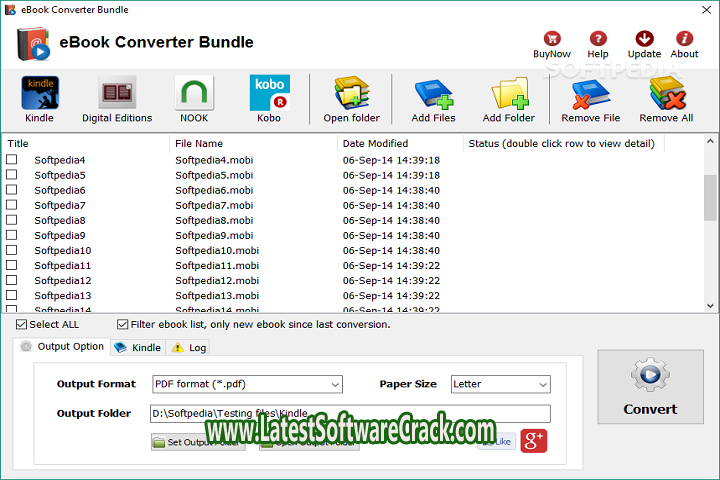
Task: Click the Add Folder icon
Action: pyautogui.click(x=509, y=93)
